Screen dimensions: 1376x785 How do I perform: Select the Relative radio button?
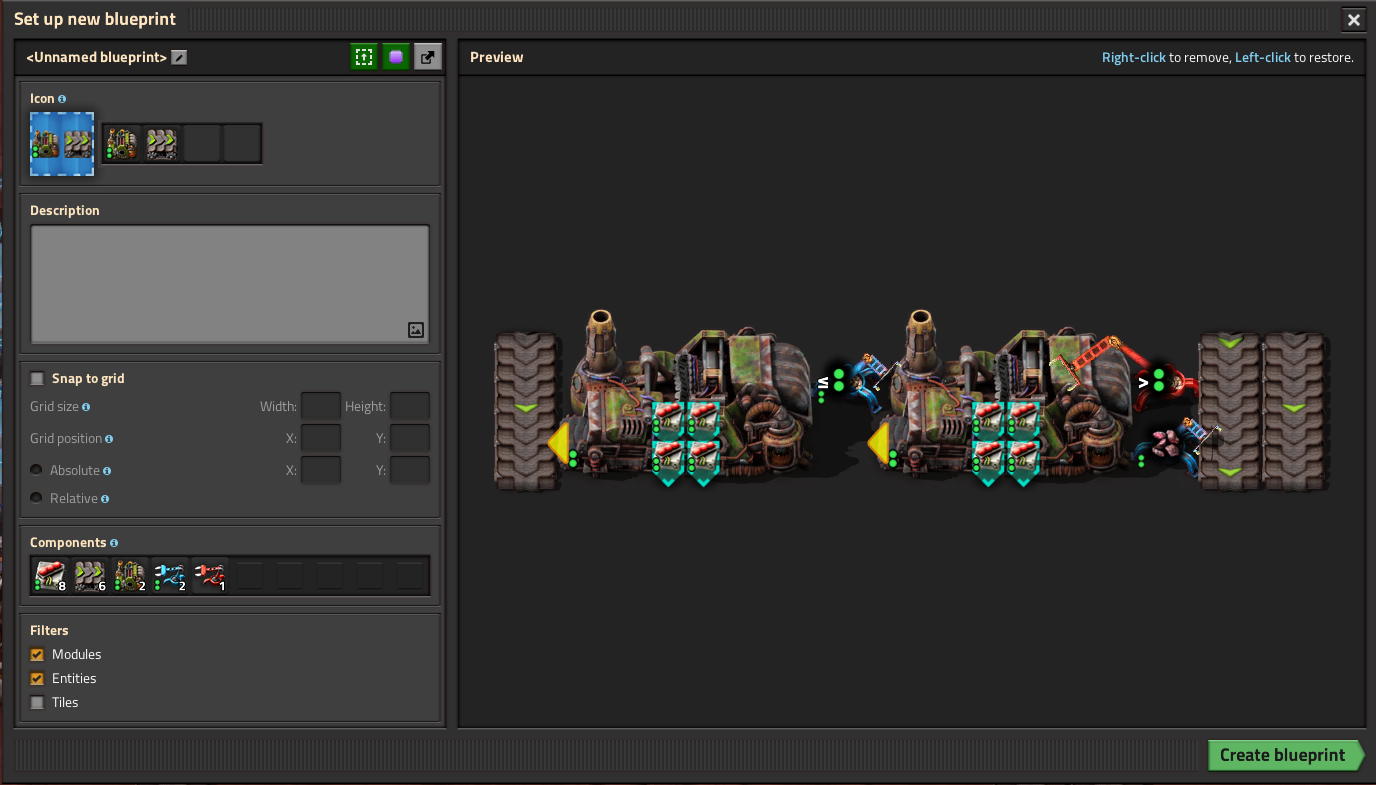click(x=37, y=498)
